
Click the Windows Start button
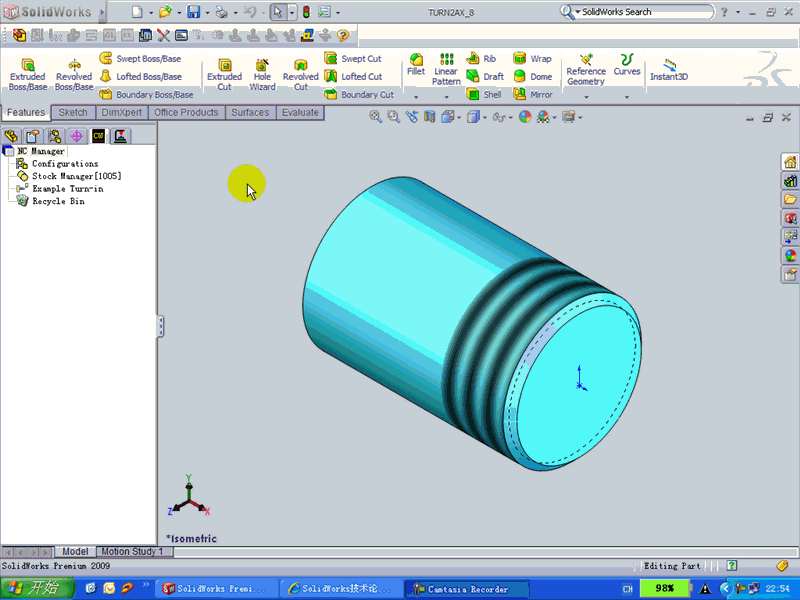37,588
